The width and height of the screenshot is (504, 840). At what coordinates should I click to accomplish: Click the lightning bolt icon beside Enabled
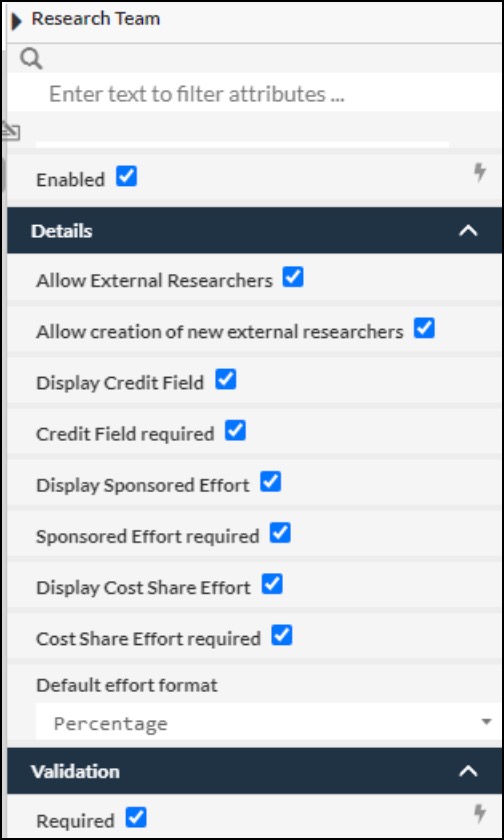(480, 173)
